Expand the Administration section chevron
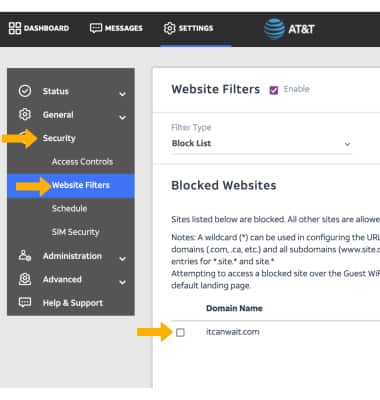The width and height of the screenshot is (380, 400). coord(123,259)
